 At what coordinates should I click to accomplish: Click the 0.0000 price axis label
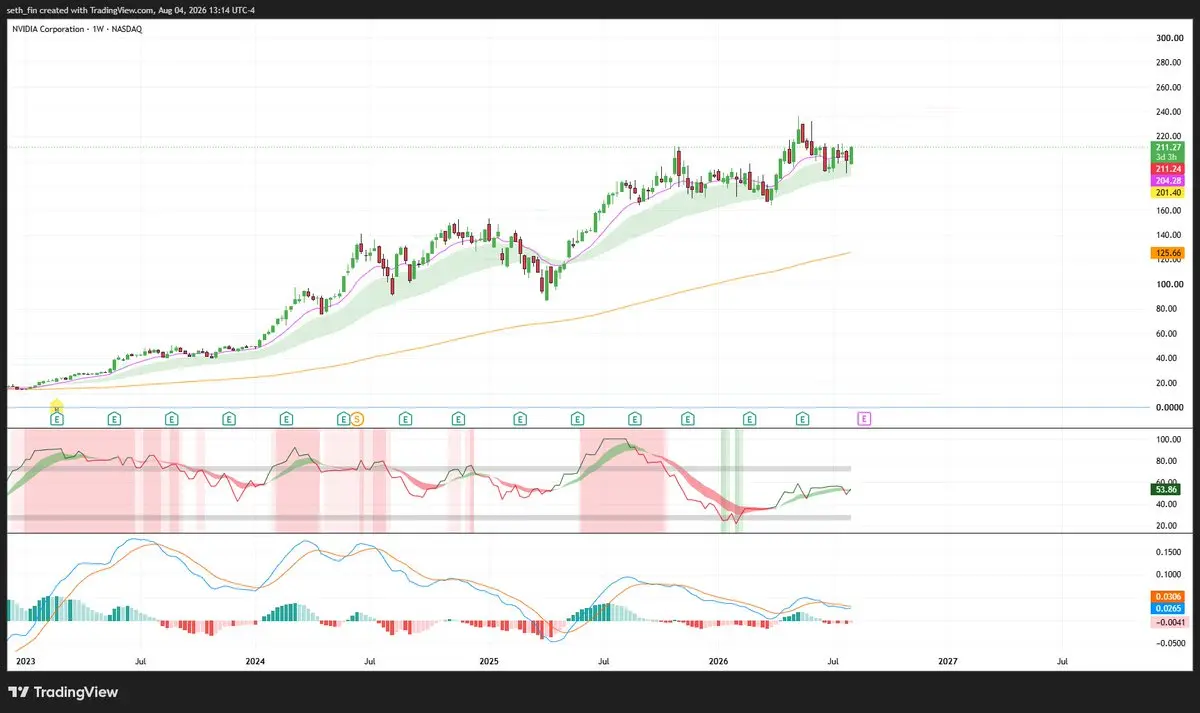[x=1169, y=408]
